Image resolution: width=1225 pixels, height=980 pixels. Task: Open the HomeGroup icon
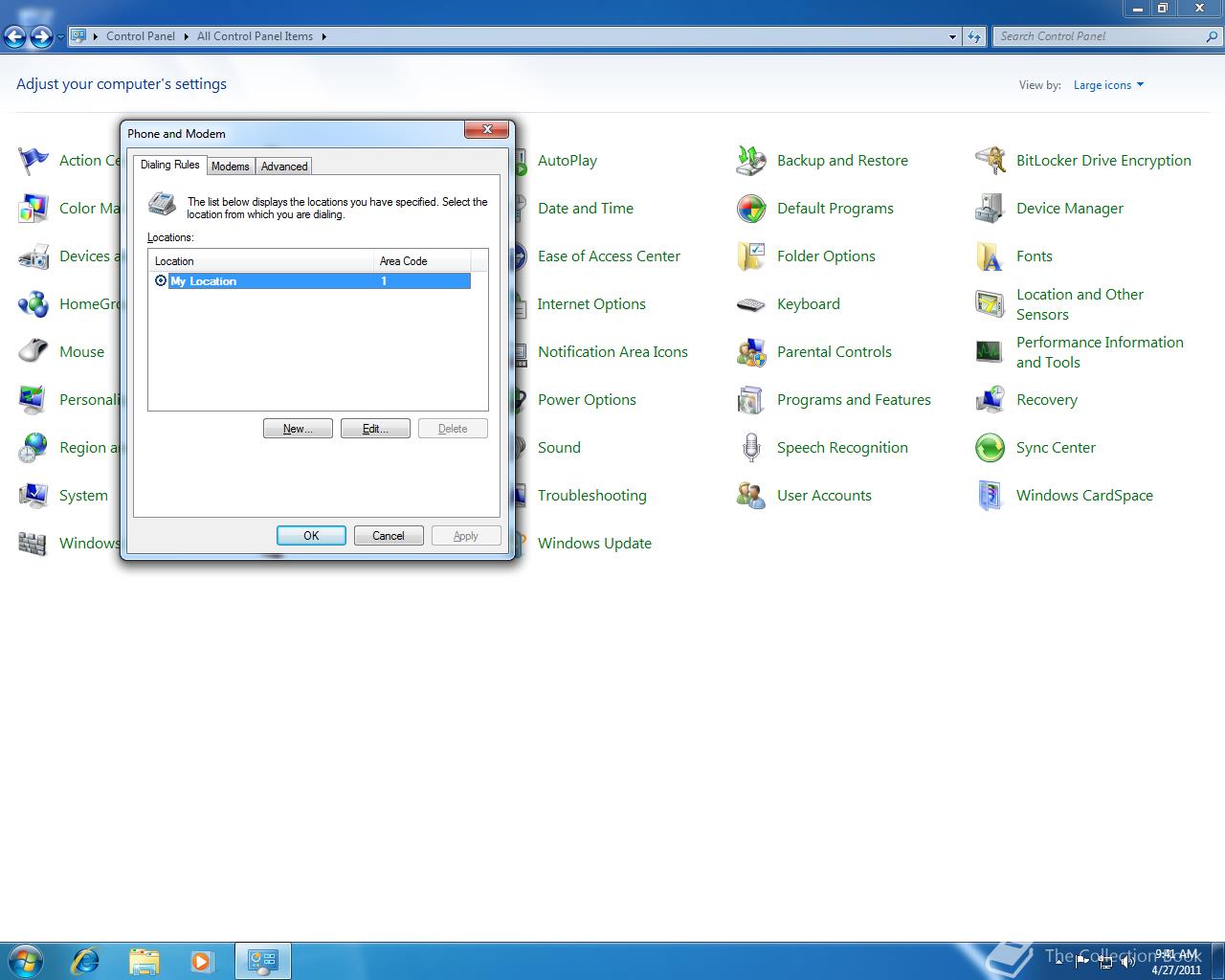[x=33, y=304]
